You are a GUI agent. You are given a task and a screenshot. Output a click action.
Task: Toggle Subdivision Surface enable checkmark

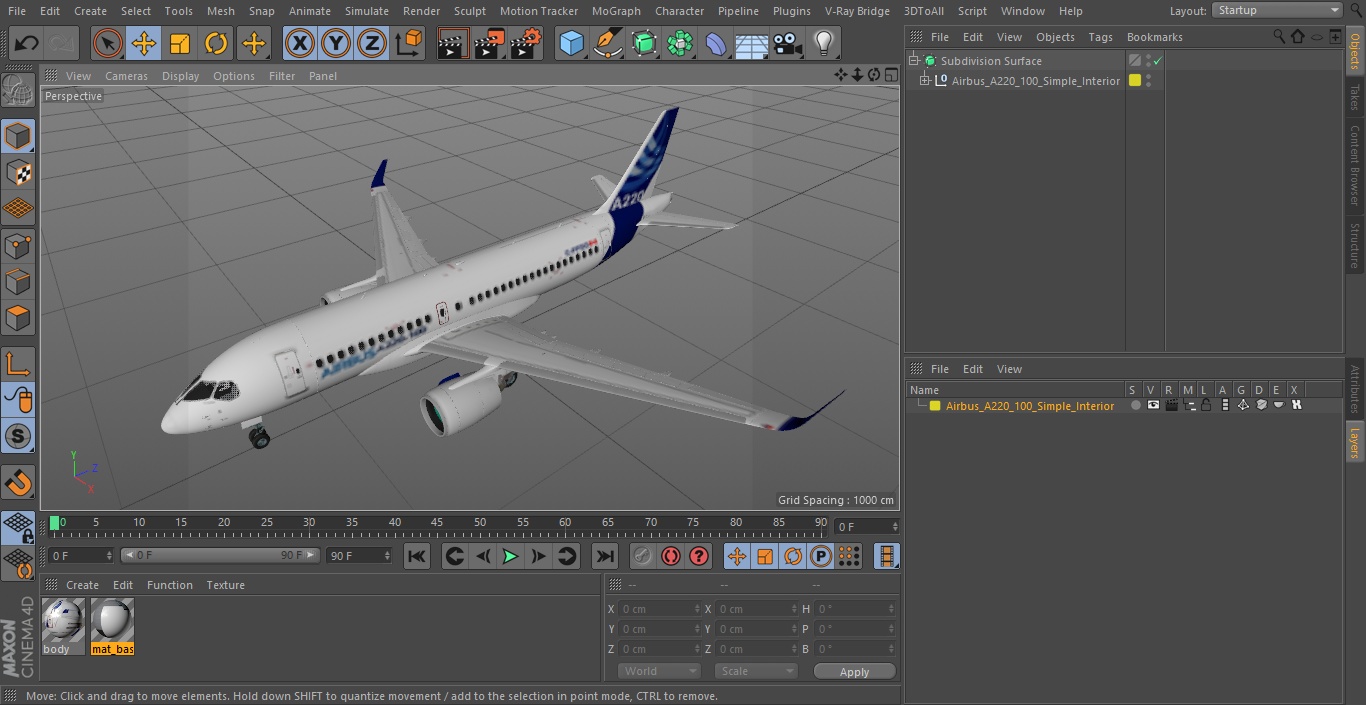[x=1157, y=61]
